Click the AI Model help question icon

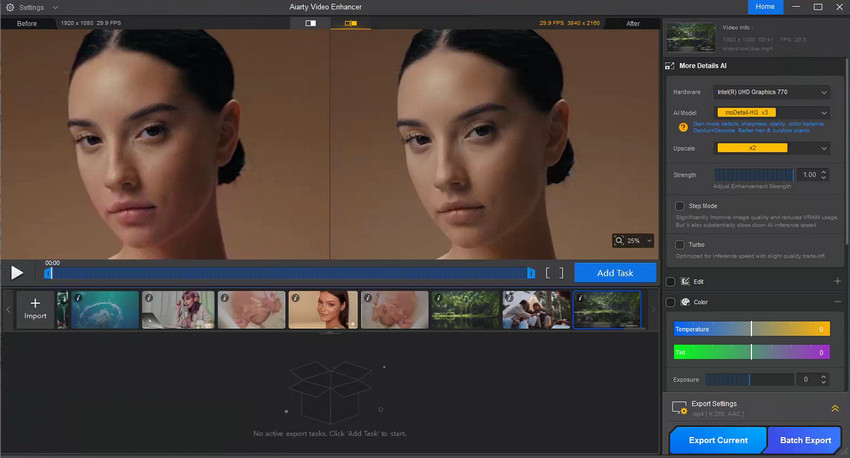(x=683, y=127)
